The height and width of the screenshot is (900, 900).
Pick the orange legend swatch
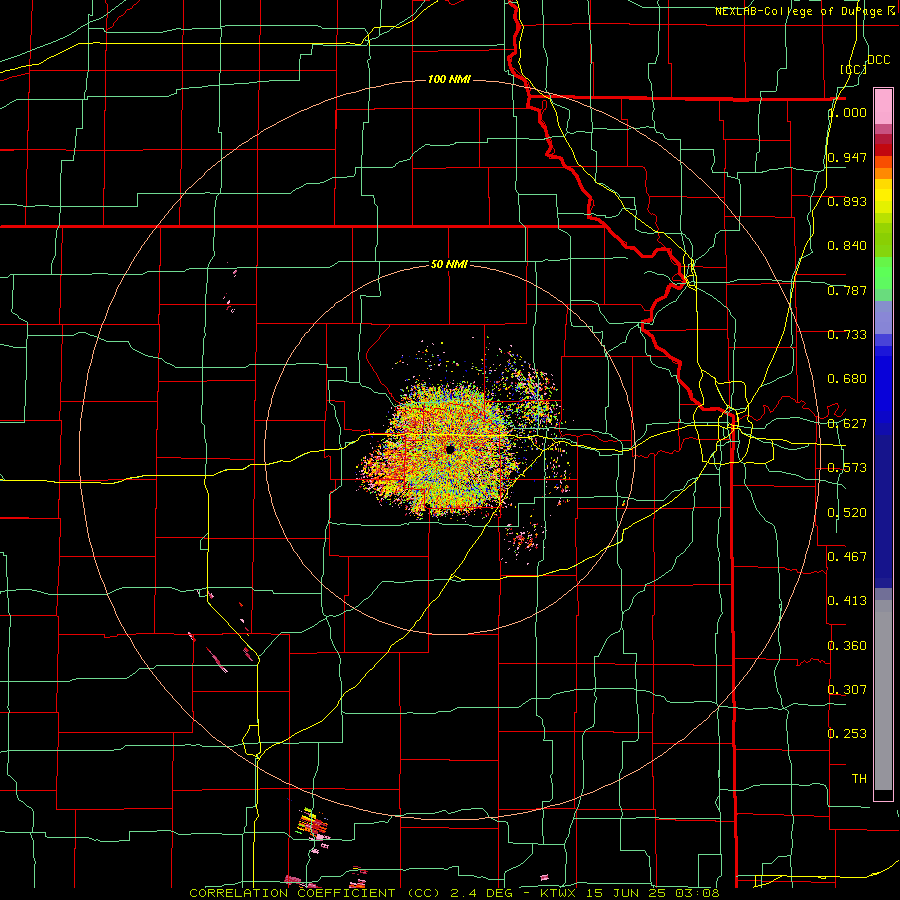tap(883, 173)
